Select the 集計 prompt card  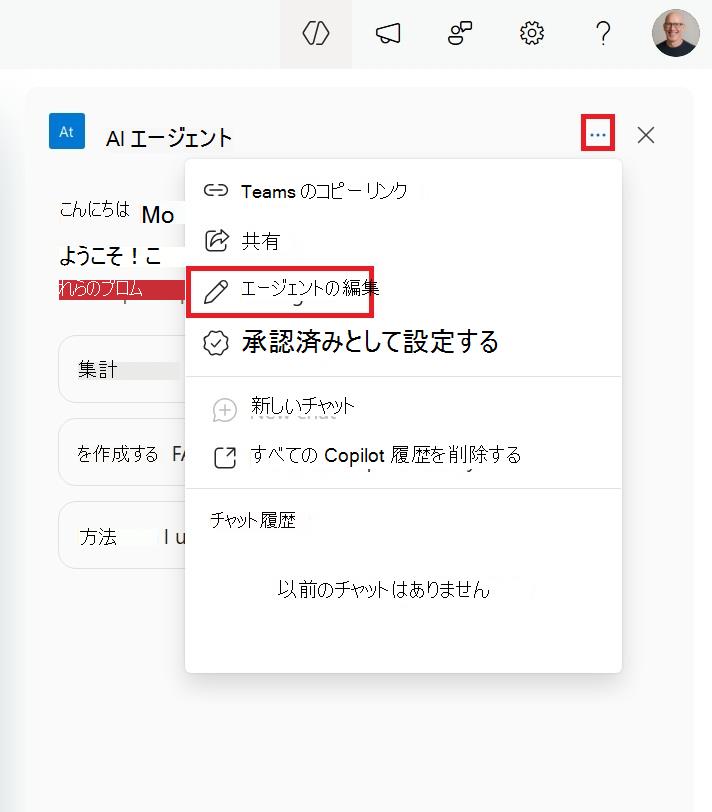tap(122, 369)
